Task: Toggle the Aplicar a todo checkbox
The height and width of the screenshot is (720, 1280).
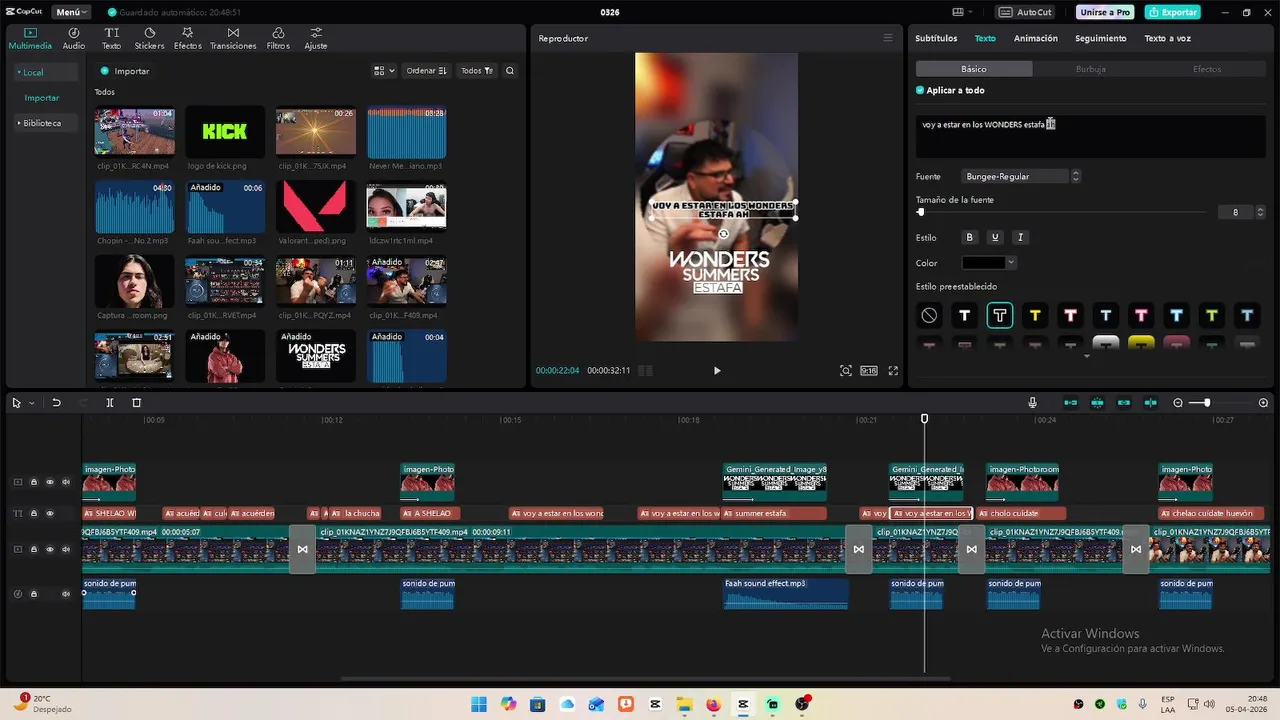Action: tap(920, 90)
